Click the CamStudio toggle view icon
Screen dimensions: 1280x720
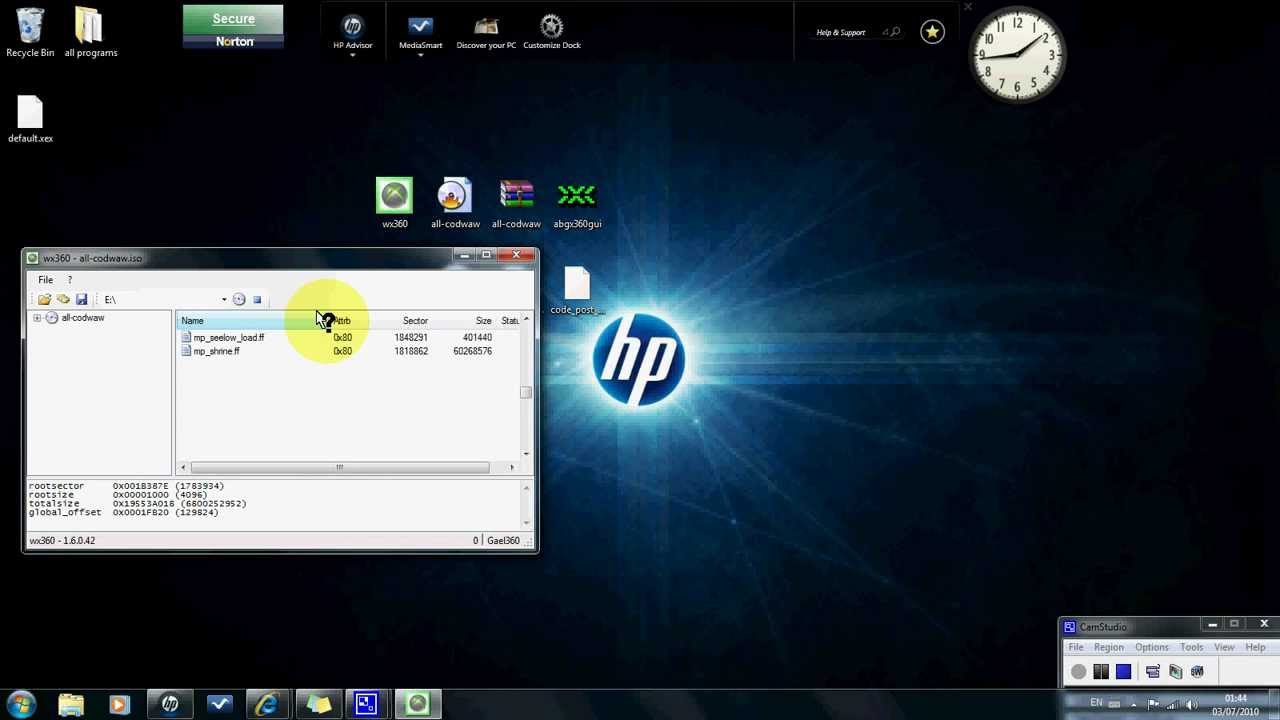1152,672
